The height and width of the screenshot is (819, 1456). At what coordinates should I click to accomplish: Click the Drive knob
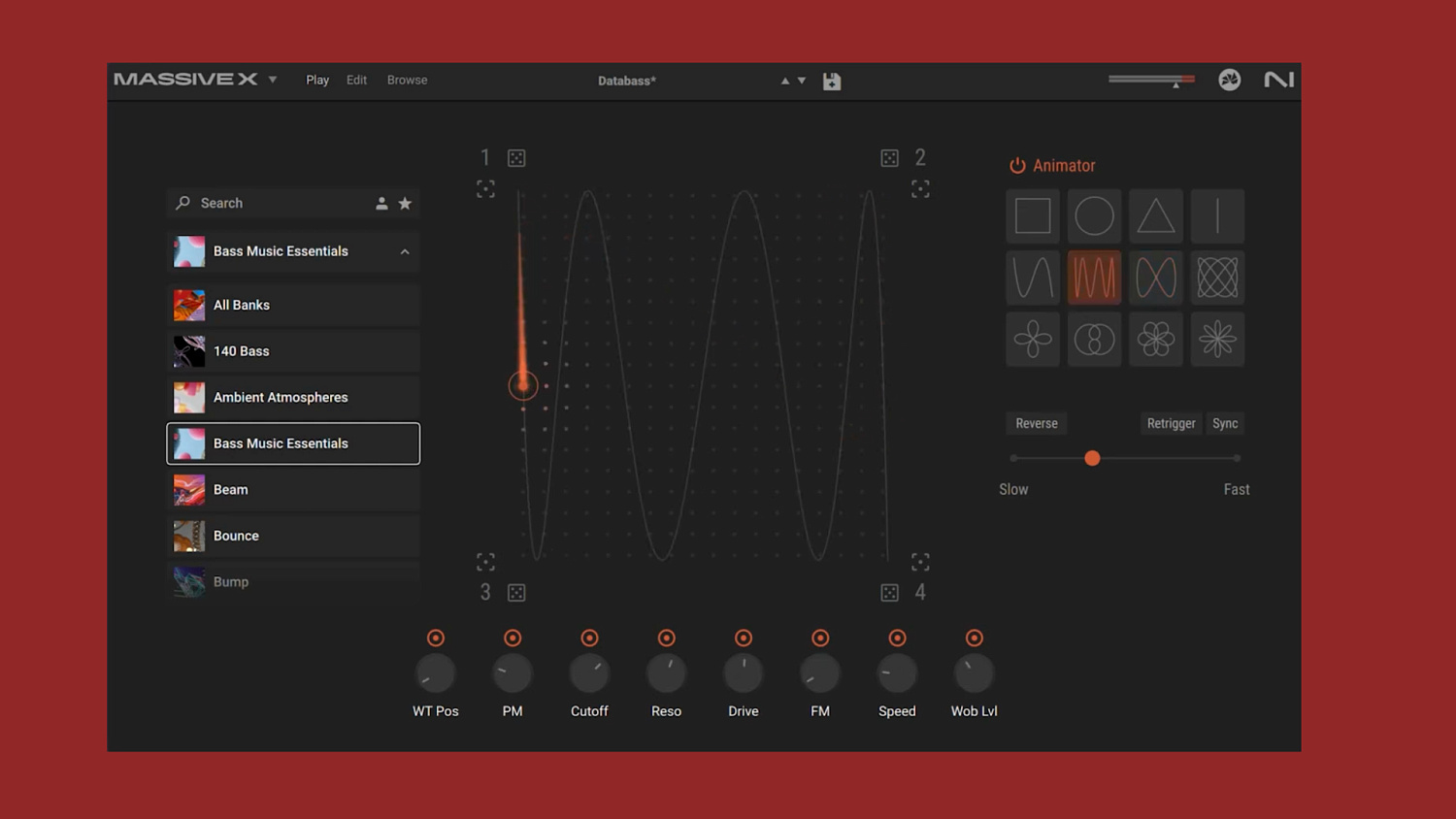click(744, 673)
